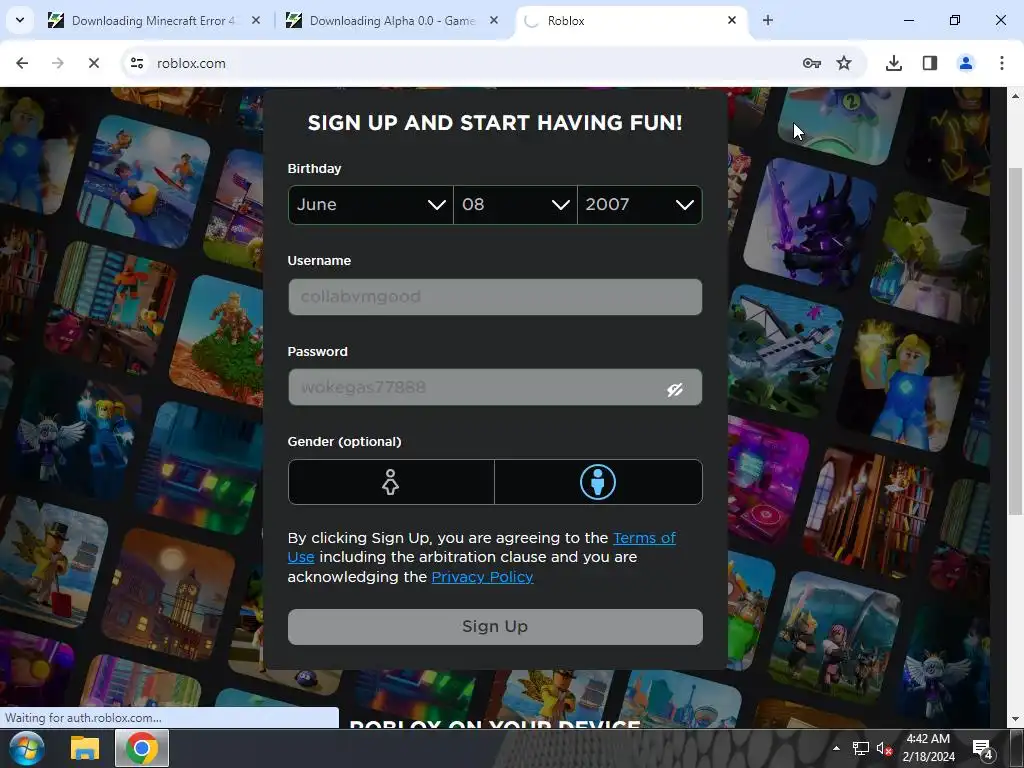Expand the birthday day dropdown
1024x768 pixels.
(x=515, y=205)
